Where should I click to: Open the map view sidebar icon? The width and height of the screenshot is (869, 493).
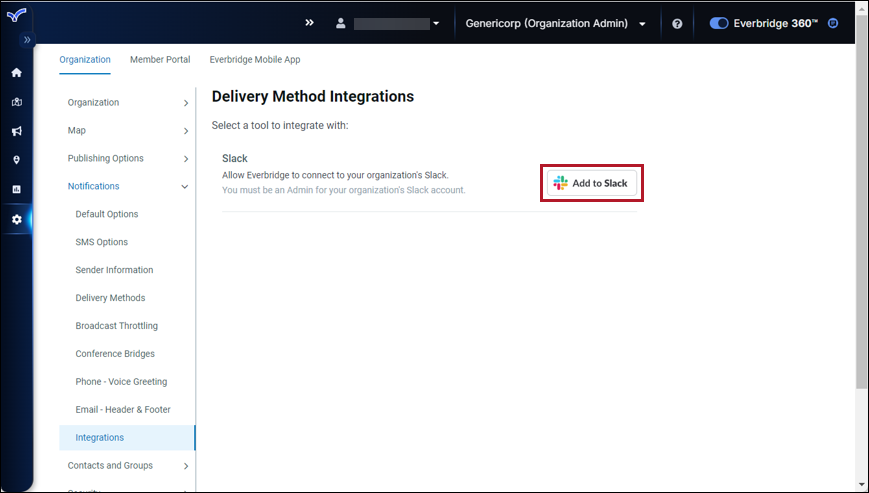point(17,102)
